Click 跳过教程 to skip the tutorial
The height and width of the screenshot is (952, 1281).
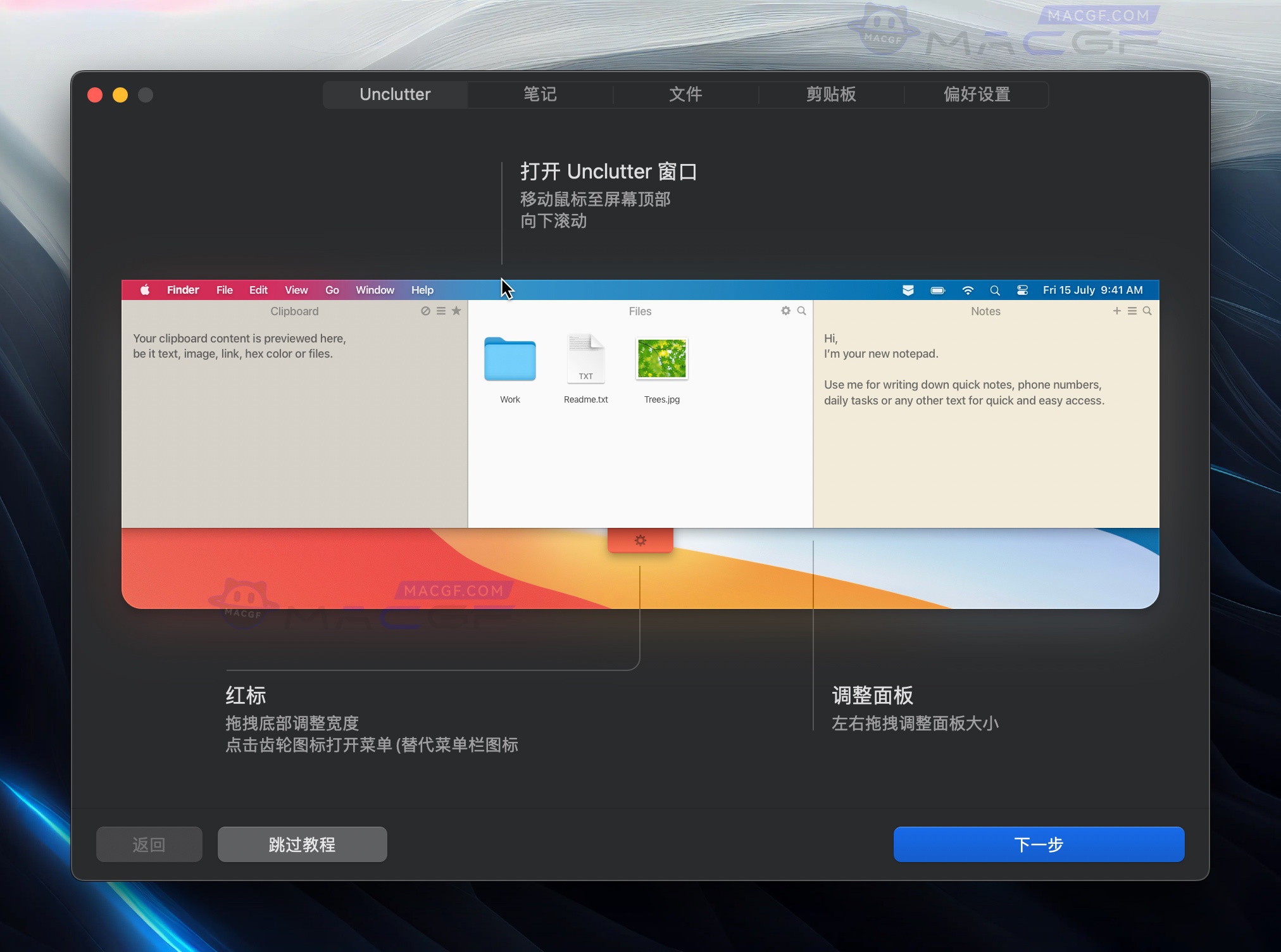[x=302, y=844]
